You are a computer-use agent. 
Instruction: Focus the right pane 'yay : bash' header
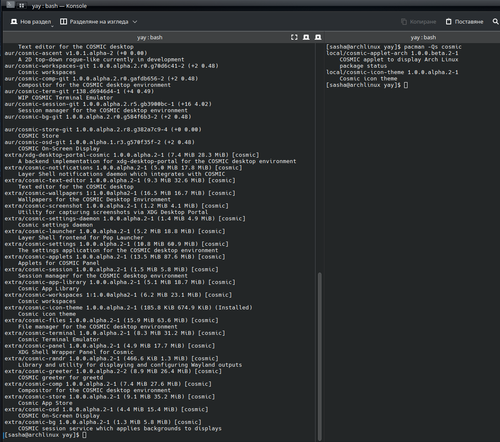point(423,37)
